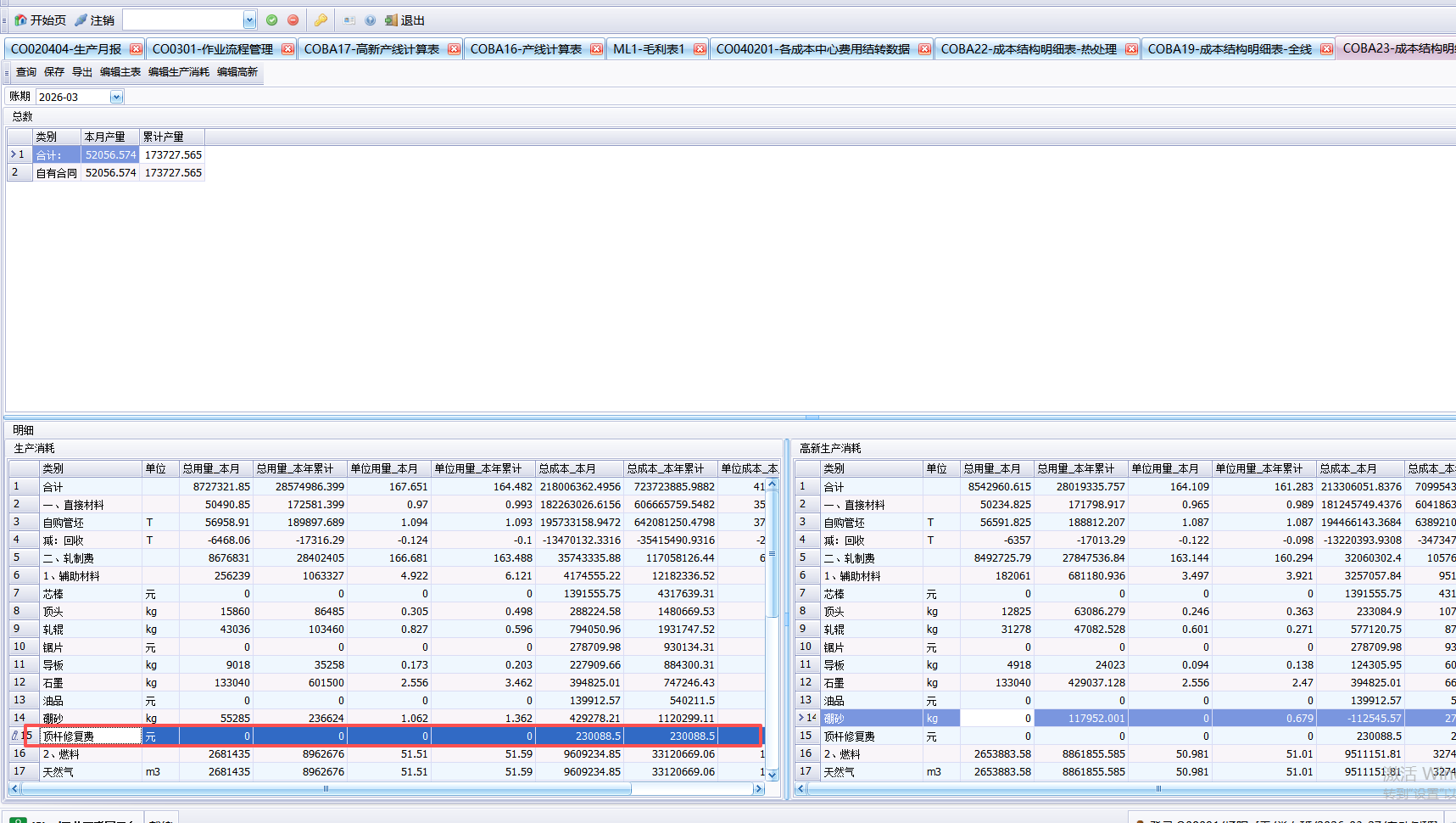Viewport: 1456px width, 823px height.
Task: Select the 顶杆修复费 cell in 生产消耗
Action: [x=91, y=736]
